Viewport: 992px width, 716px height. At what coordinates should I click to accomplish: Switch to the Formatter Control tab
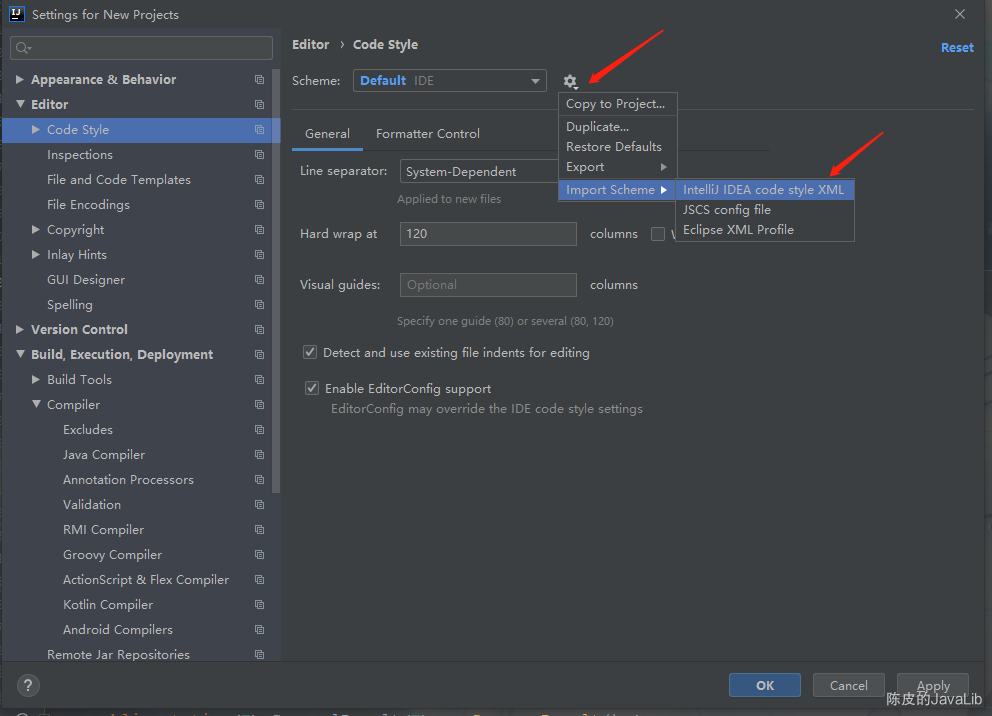427,133
